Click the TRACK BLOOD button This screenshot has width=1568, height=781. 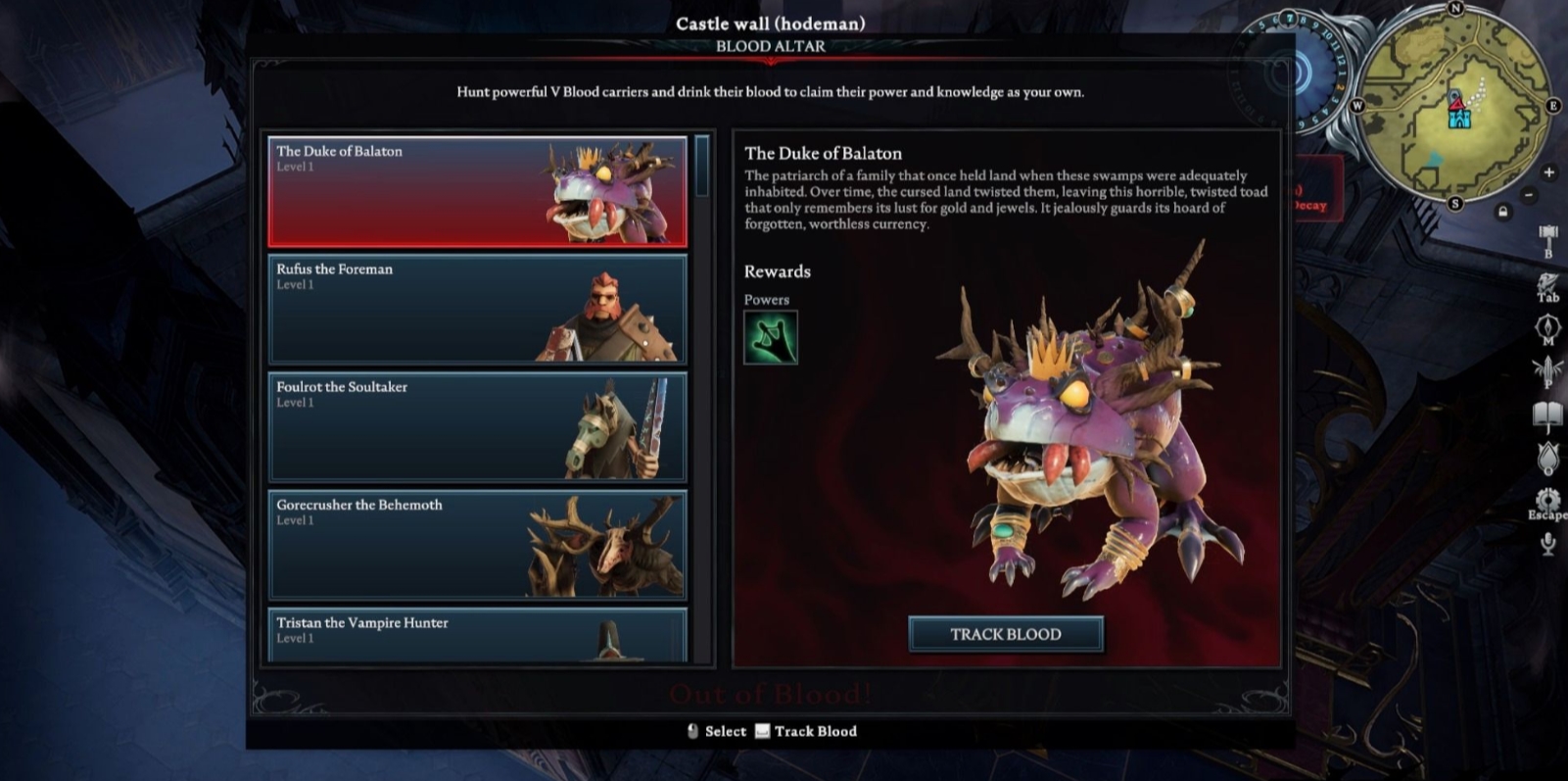point(1006,634)
